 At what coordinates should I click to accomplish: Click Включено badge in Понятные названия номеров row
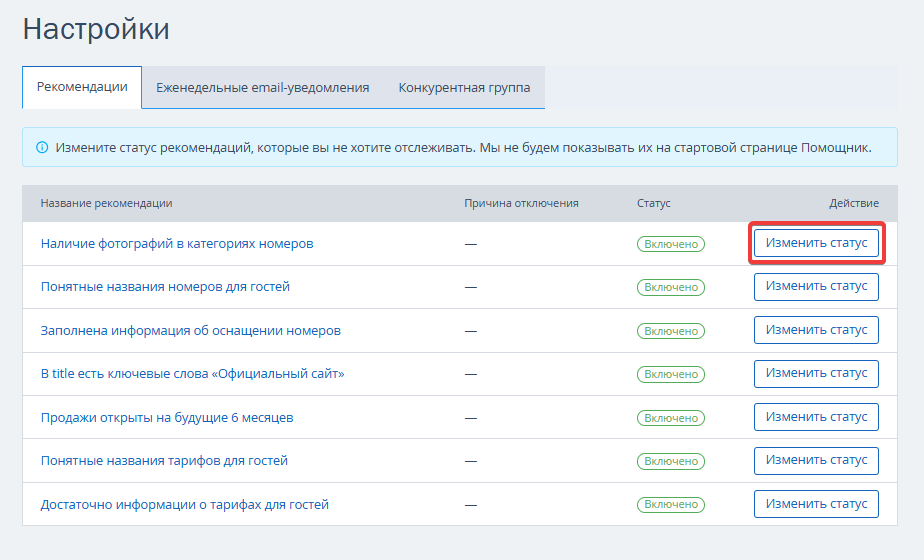click(x=671, y=287)
